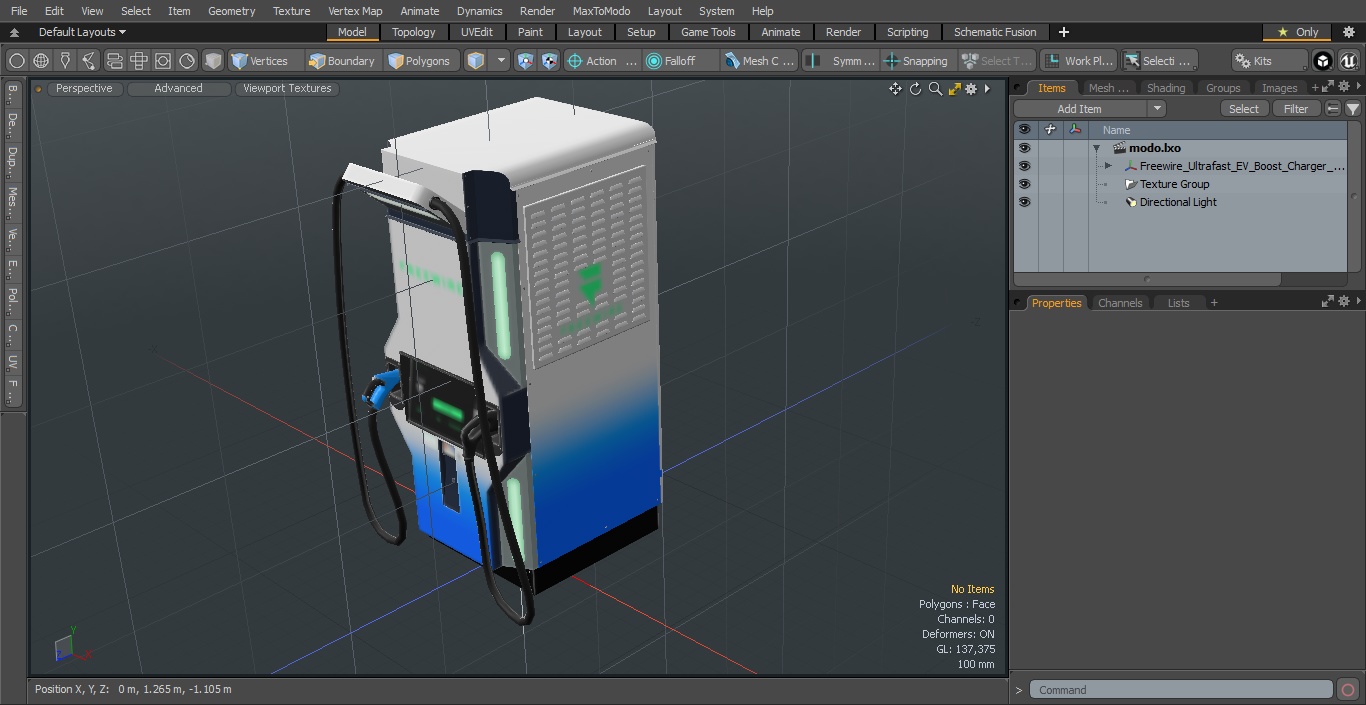This screenshot has height=705, width=1366.
Task: Click the Snapping button
Action: coord(916,61)
